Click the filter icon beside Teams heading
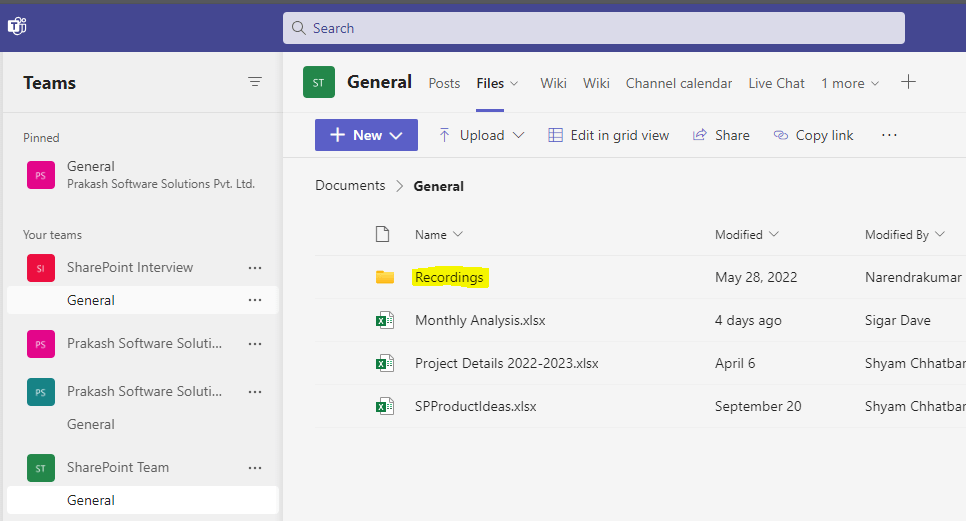Image resolution: width=966 pixels, height=521 pixels. [255, 82]
